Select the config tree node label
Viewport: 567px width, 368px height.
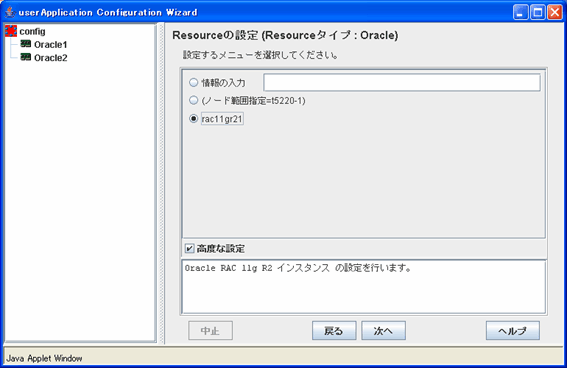coord(33,31)
